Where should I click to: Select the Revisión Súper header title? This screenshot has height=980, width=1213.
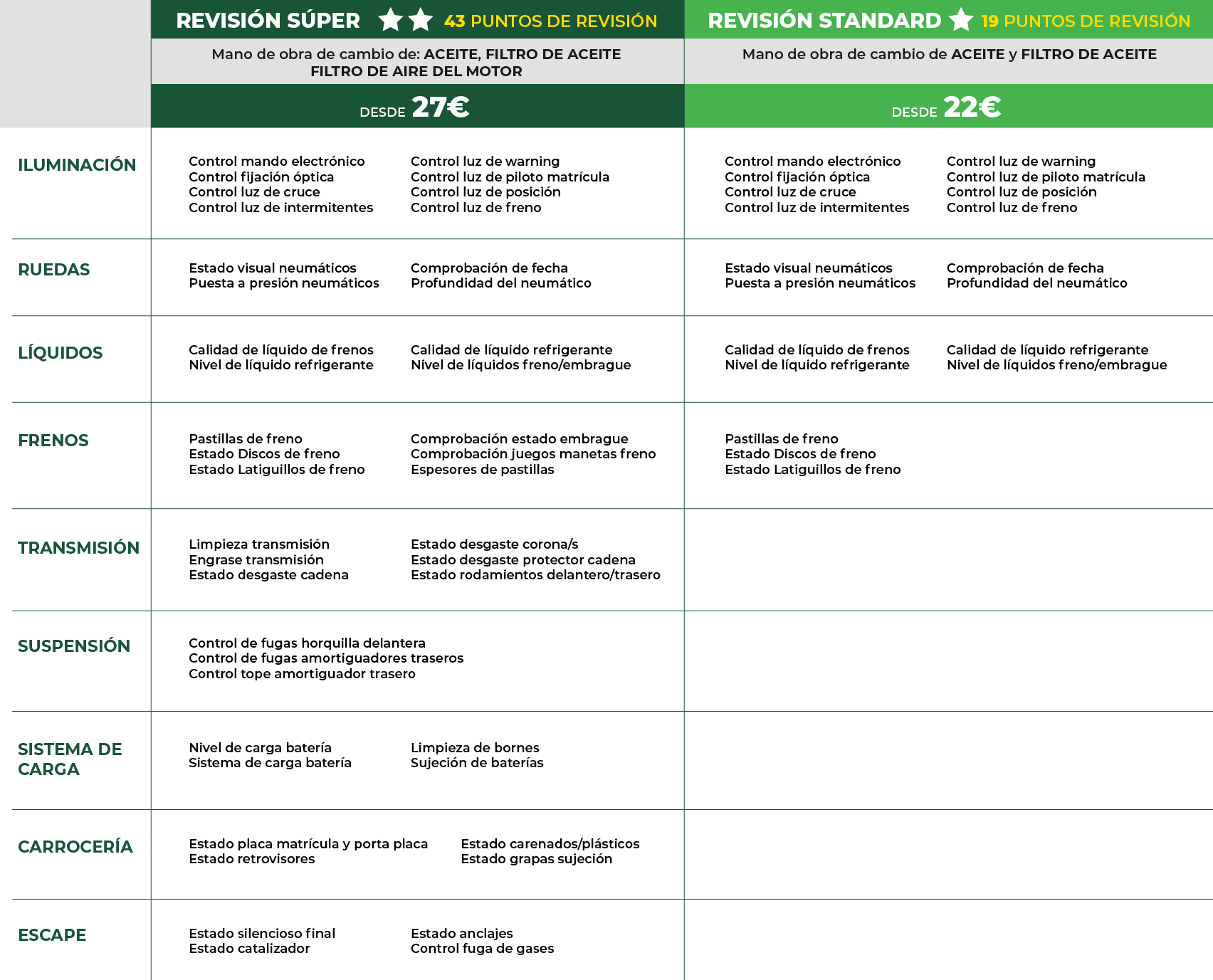click(x=268, y=21)
